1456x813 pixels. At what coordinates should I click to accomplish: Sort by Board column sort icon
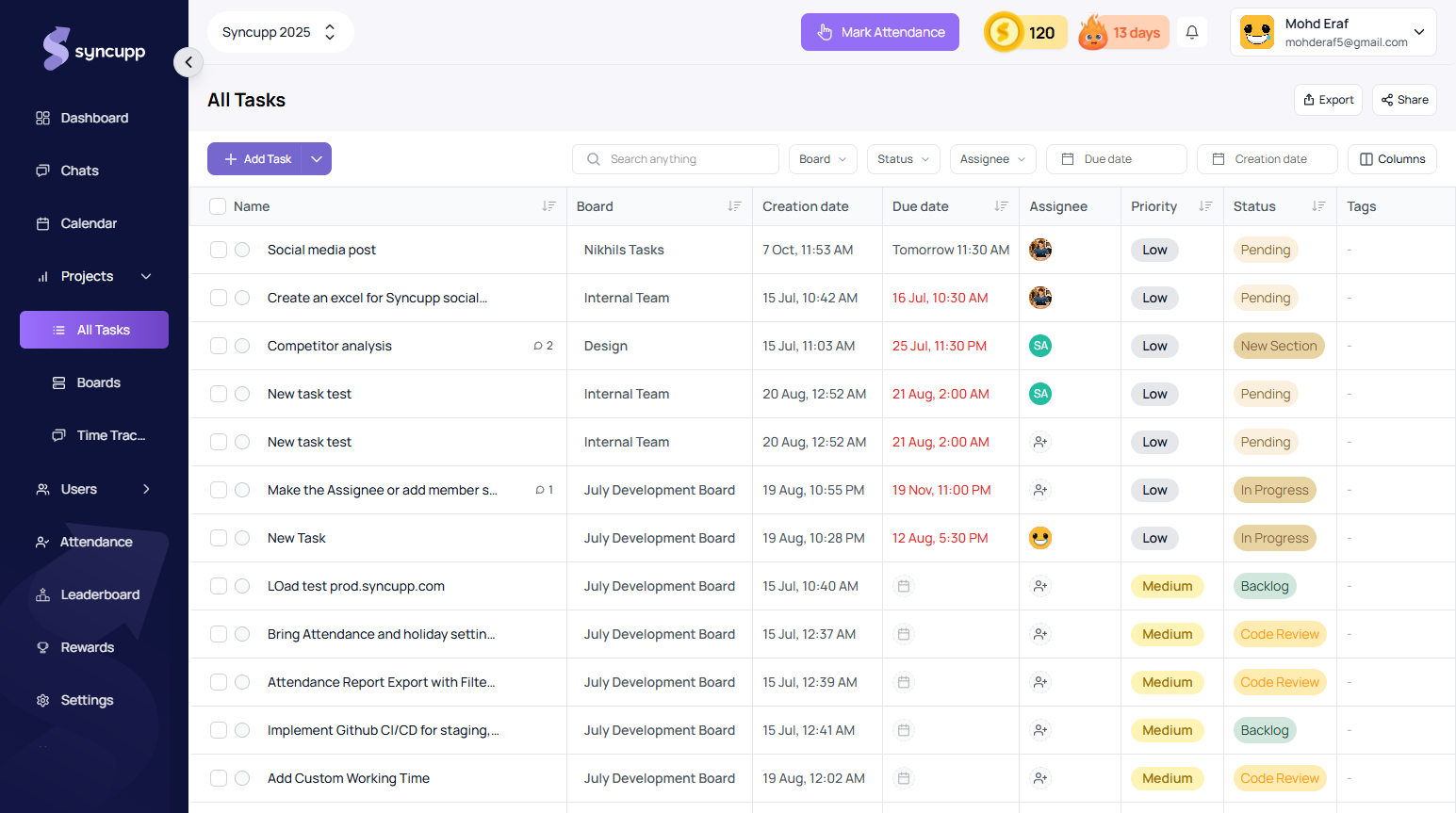point(734,206)
